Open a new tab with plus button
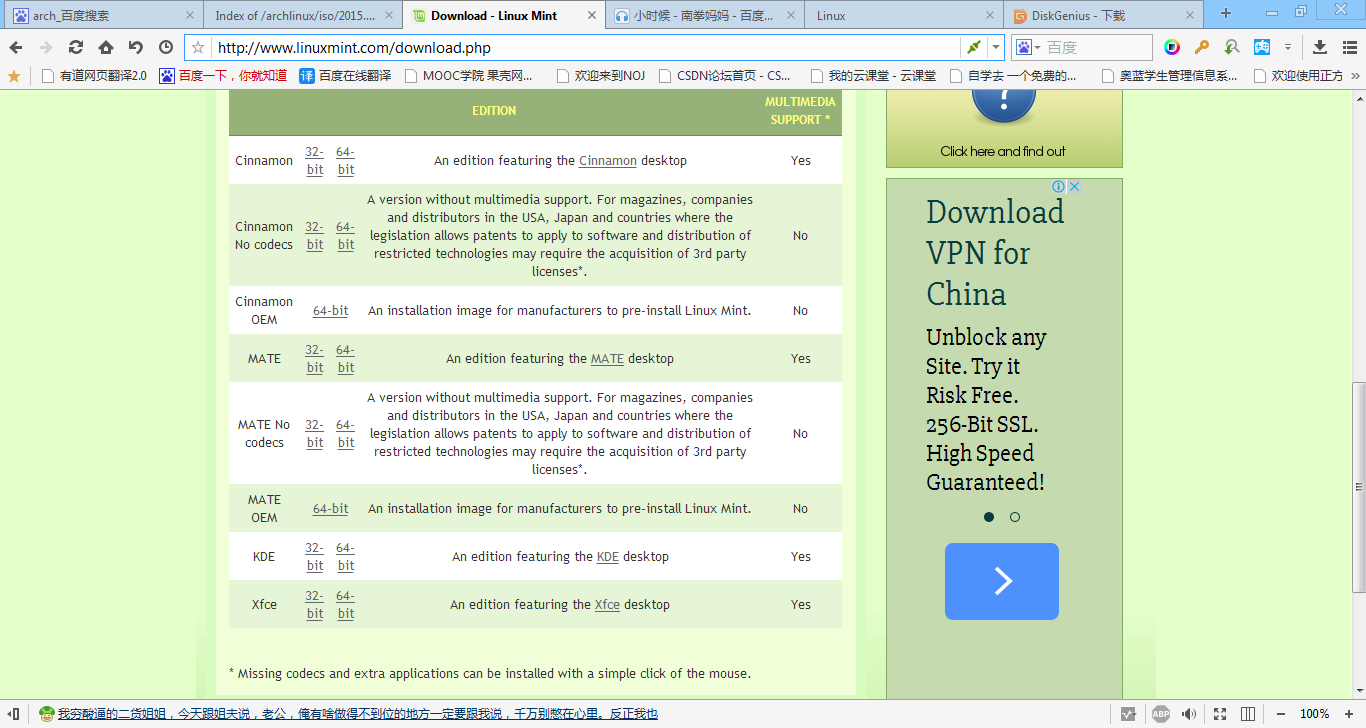This screenshot has width=1366, height=728. coord(1226,14)
